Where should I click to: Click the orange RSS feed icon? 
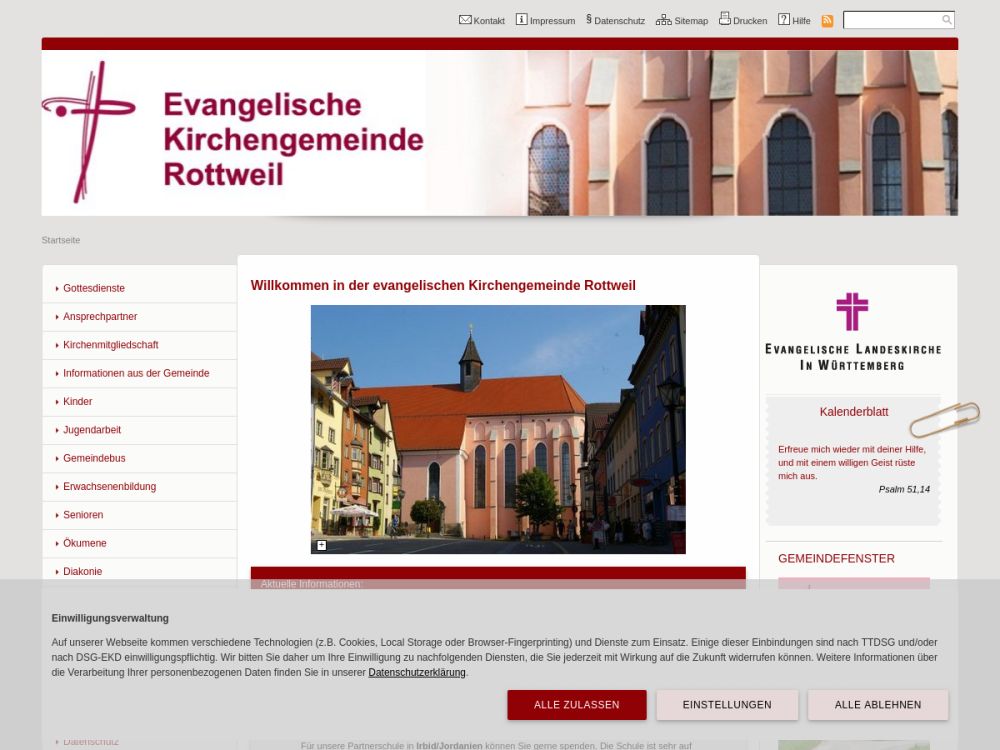[827, 21]
